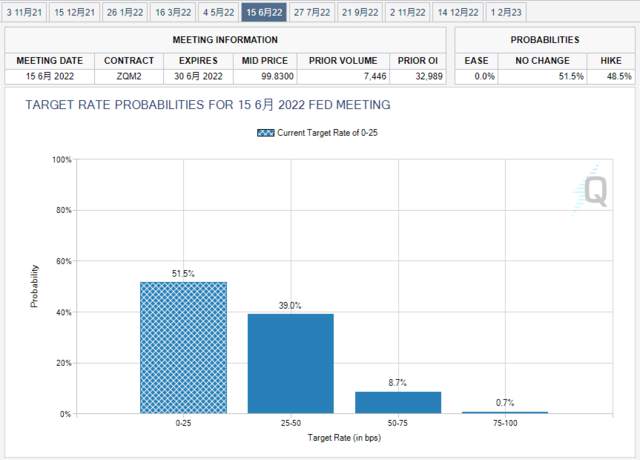The height and width of the screenshot is (460, 640).
Task: Open the 16 3月22 meeting tab
Action: 173,12
